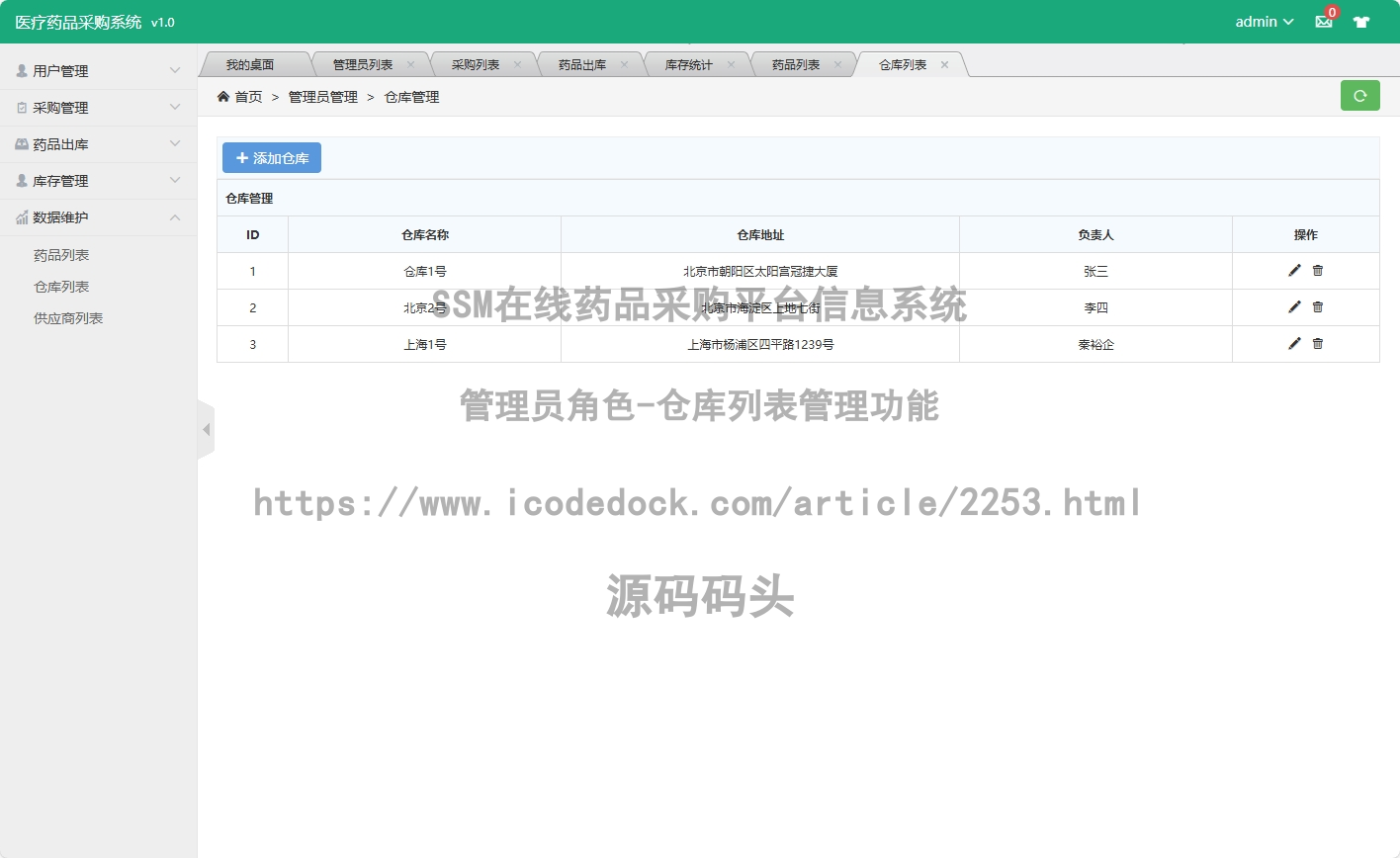Screen dimensions: 1400x858
Task: Select the cell 仓库1号
Action: [425, 271]
